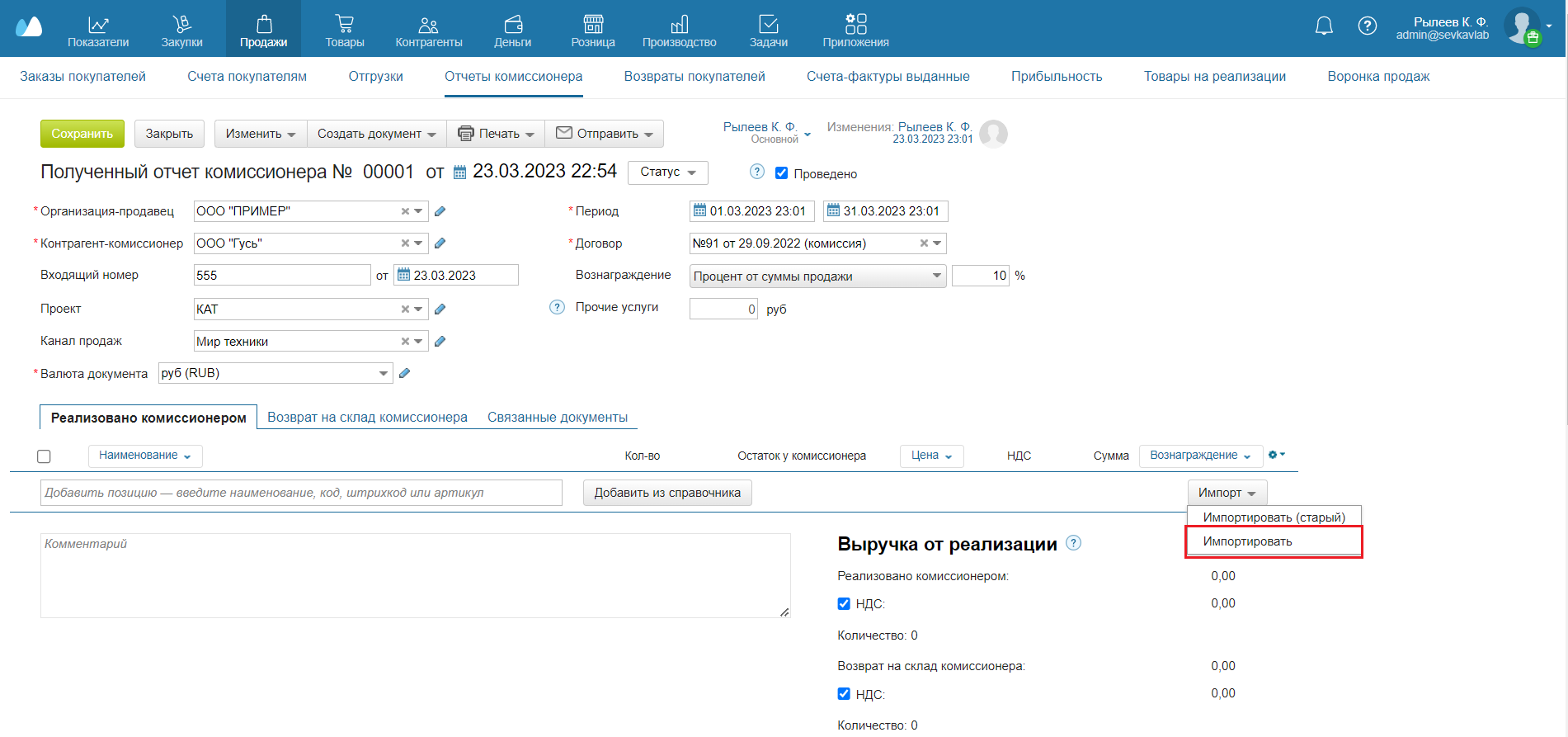Open the Вознаграждение type dropdown
Image resolution: width=1568 pixels, height=737 pixels.
pos(817,276)
